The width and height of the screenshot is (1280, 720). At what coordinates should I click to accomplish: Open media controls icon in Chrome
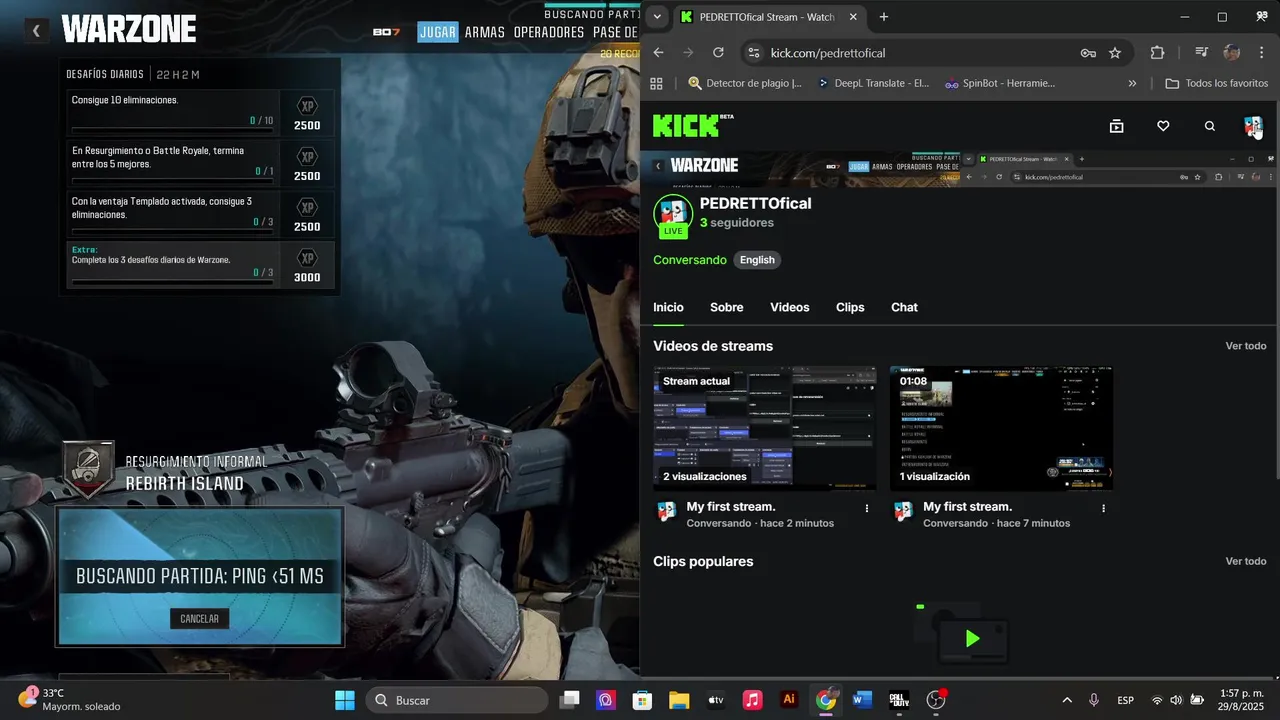1201,53
